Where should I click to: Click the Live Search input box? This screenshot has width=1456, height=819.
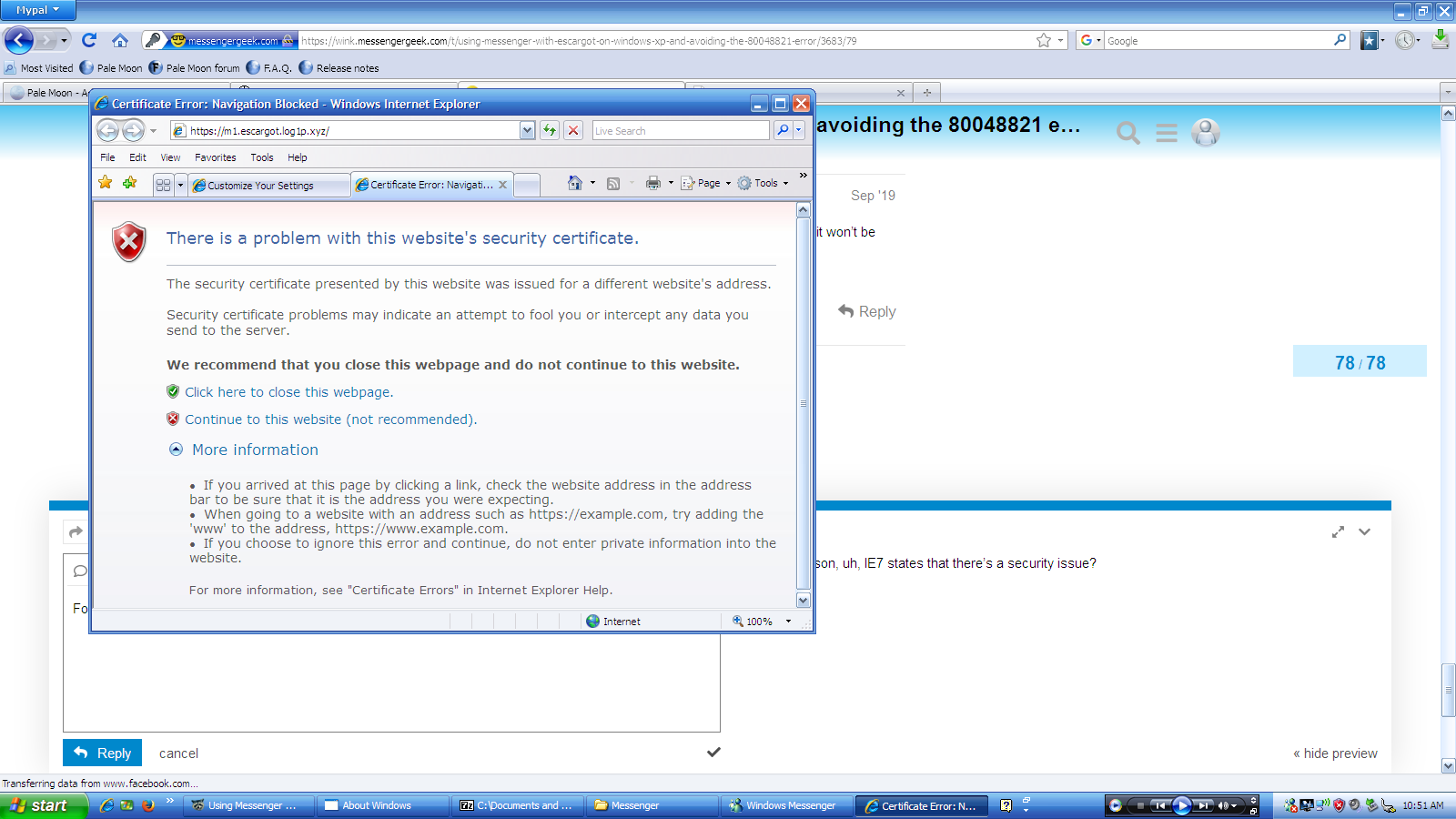pyautogui.click(x=680, y=131)
